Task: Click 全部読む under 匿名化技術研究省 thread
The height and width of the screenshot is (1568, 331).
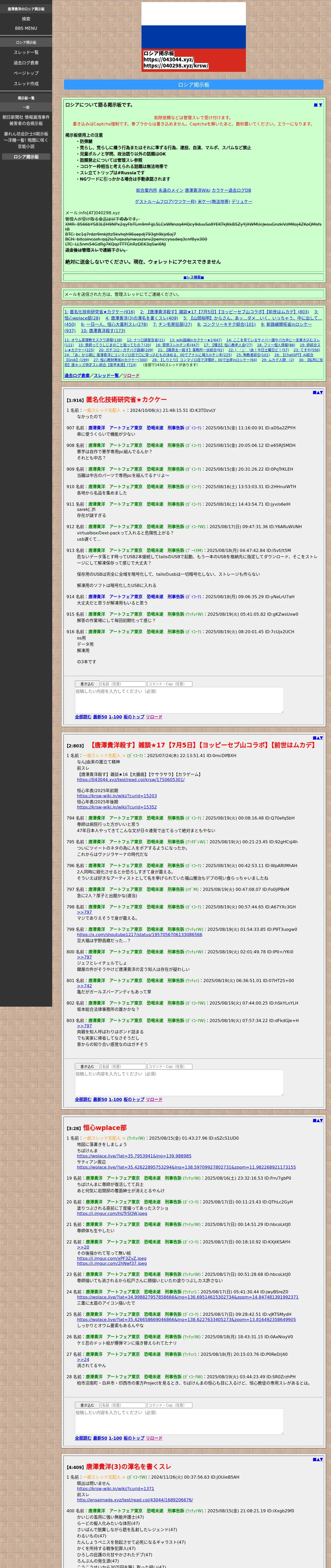Action: click(x=83, y=717)
